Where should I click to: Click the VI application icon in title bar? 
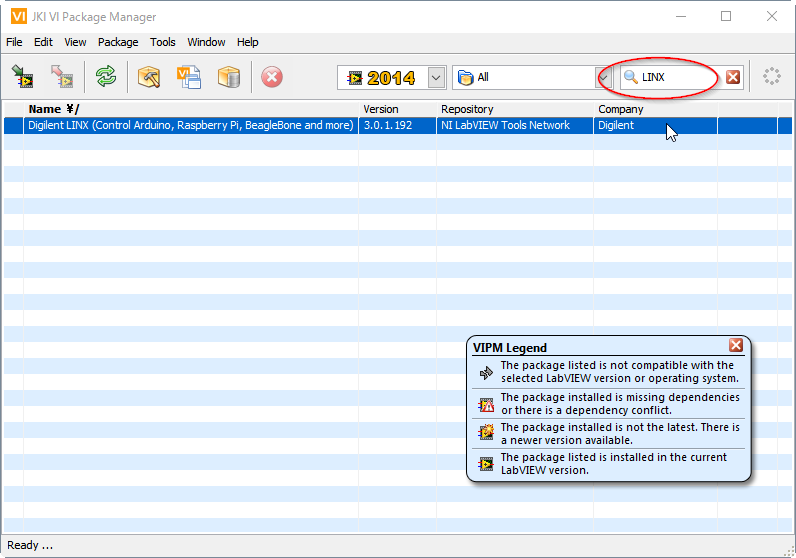(19, 17)
